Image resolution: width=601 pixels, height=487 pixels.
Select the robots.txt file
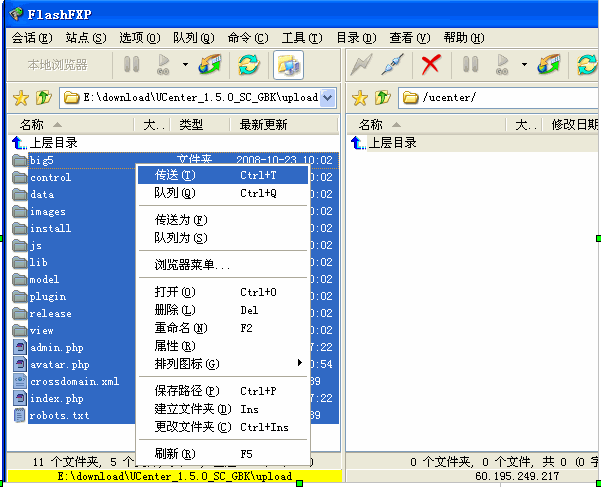[59, 415]
